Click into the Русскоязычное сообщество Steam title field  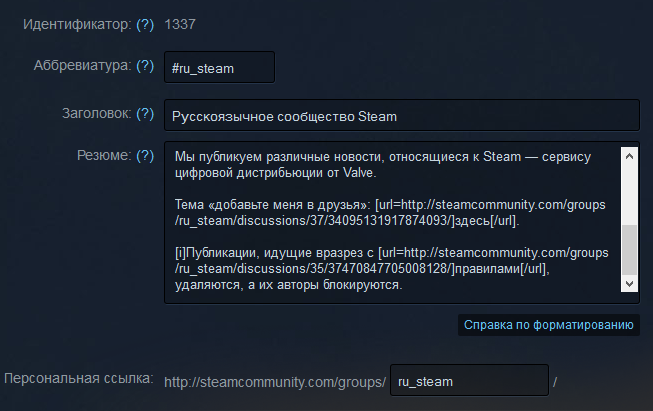click(x=401, y=115)
